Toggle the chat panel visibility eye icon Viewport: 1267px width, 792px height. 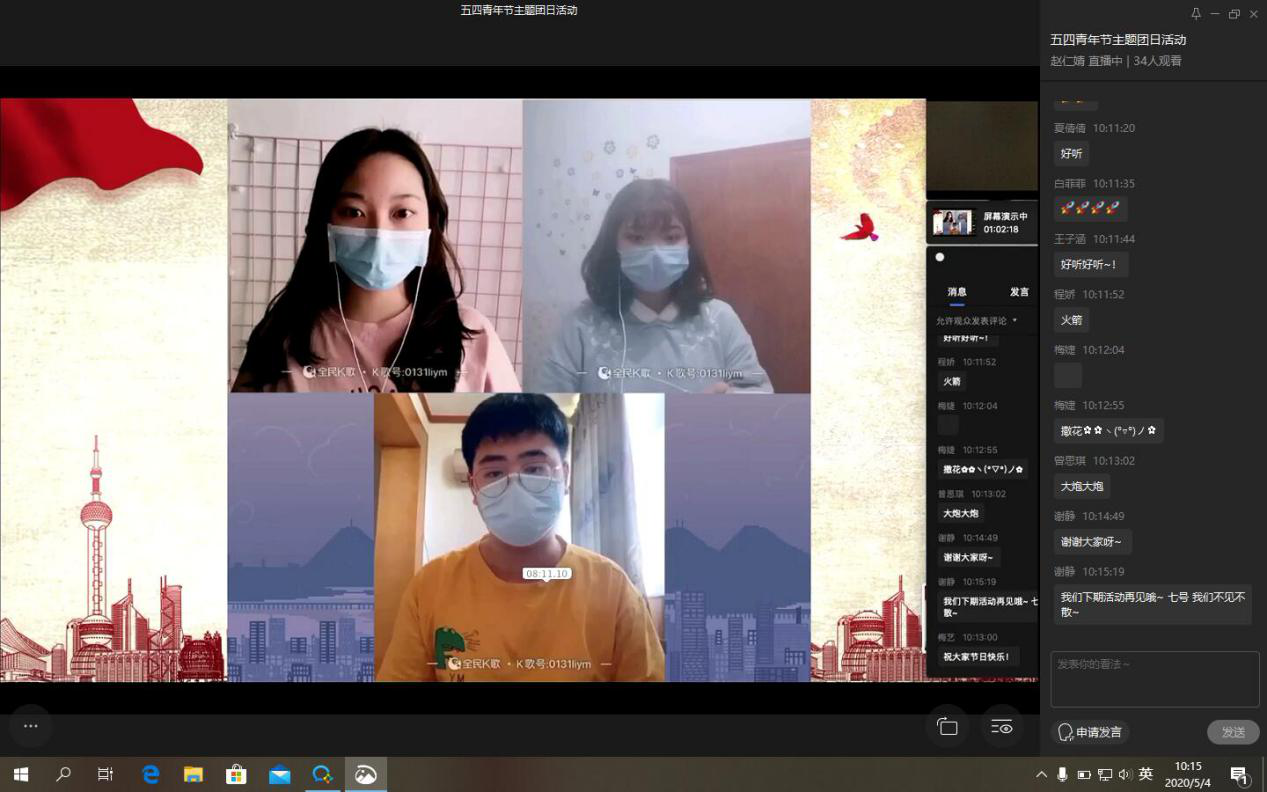[x=1001, y=727]
